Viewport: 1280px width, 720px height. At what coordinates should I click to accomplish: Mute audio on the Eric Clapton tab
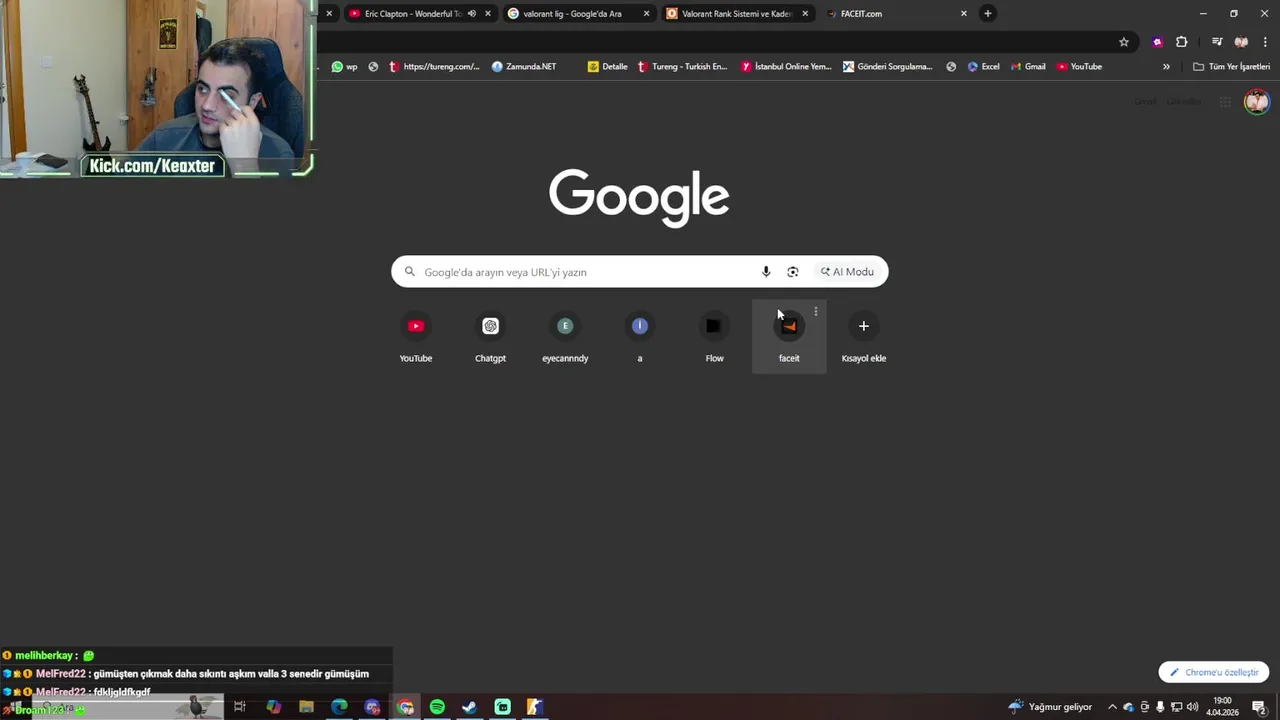(x=472, y=14)
